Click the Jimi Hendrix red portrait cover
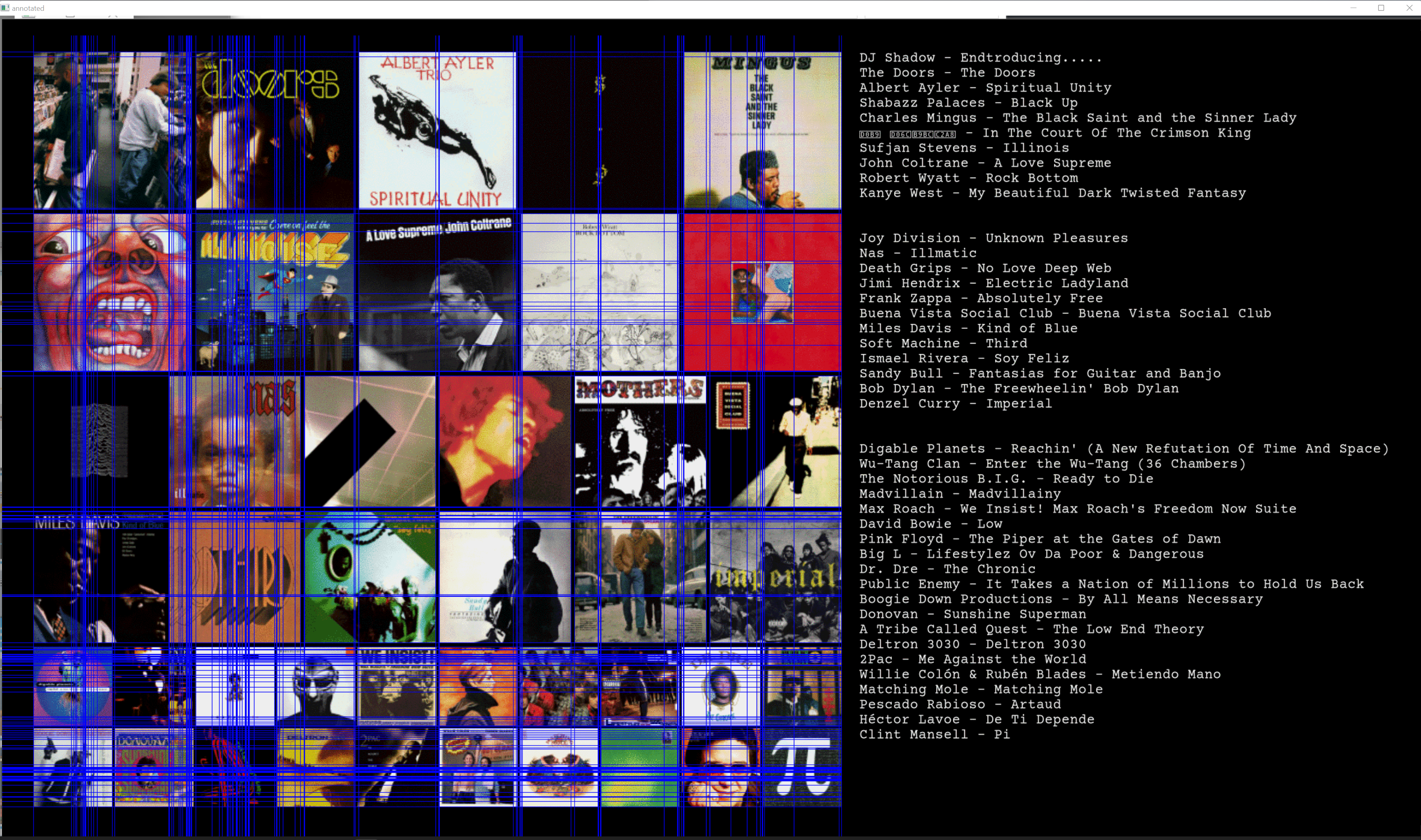The height and width of the screenshot is (840, 1421). (505, 441)
